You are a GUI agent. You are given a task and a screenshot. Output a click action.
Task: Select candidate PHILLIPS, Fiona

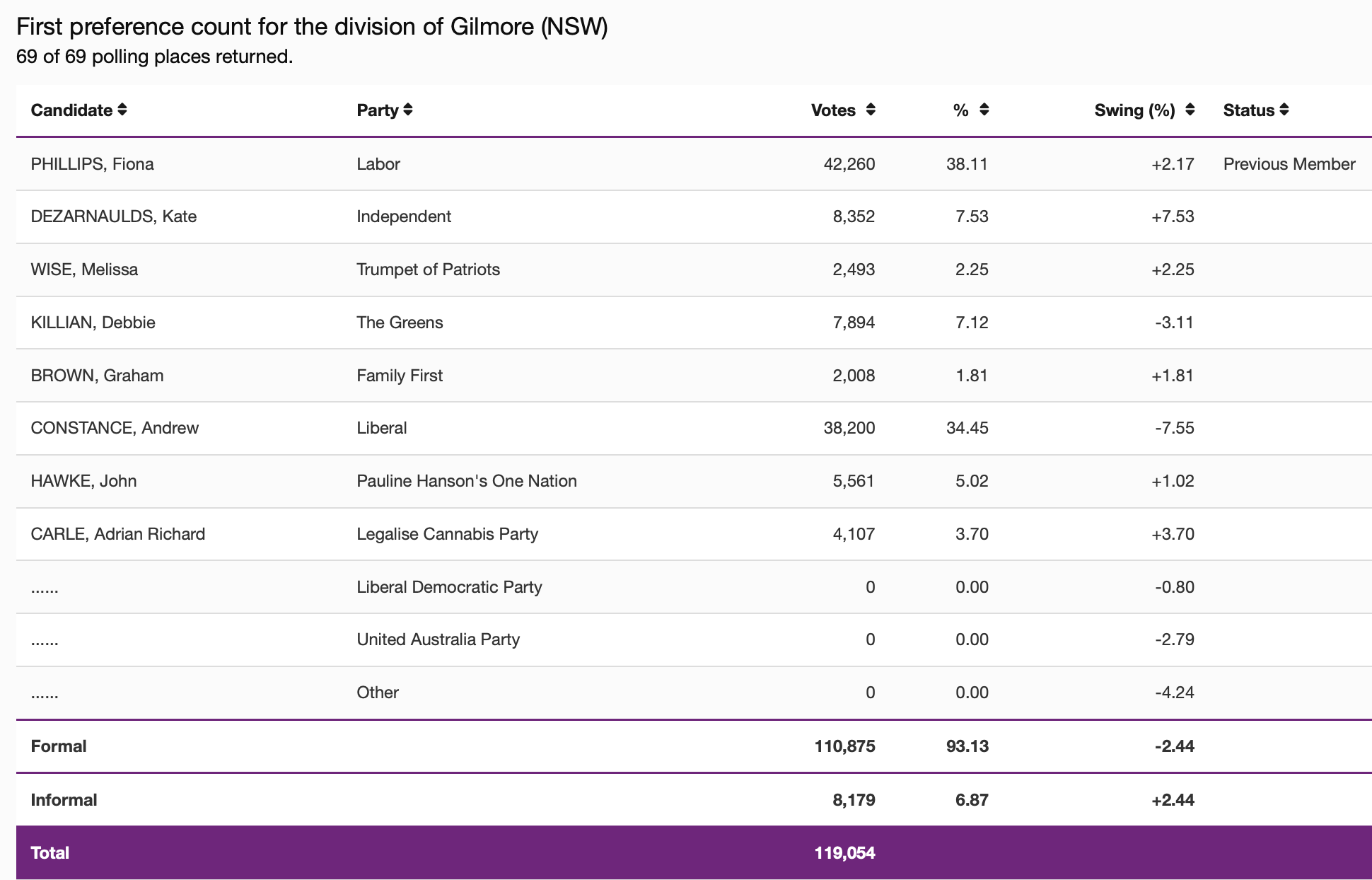click(x=92, y=164)
